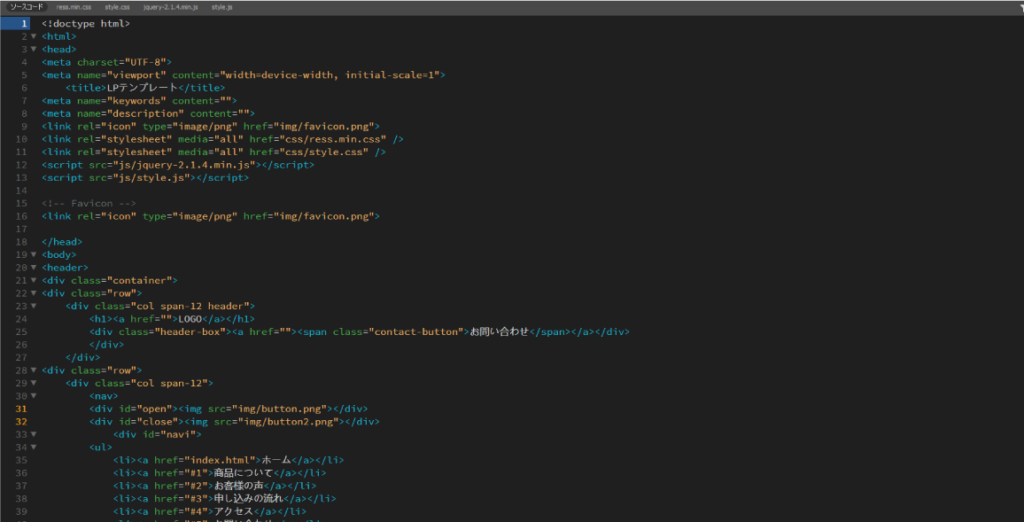Collapse the html tag on line 2
This screenshot has height=522, width=1024.
(33, 37)
